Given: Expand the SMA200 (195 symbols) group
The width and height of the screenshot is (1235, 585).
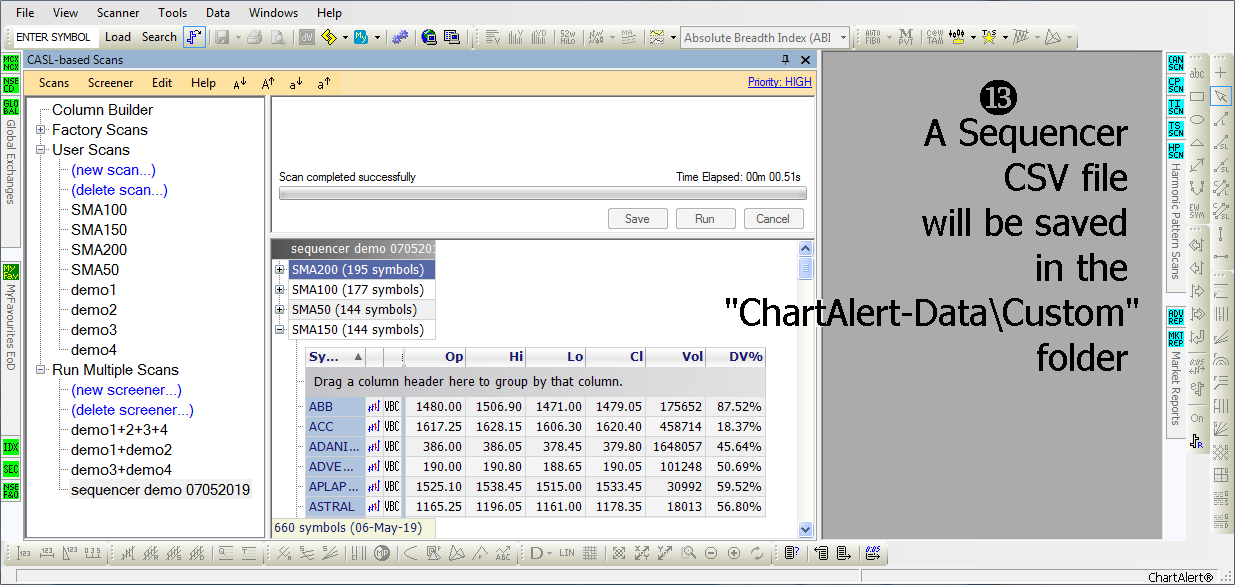Looking at the screenshot, I should pyautogui.click(x=280, y=270).
